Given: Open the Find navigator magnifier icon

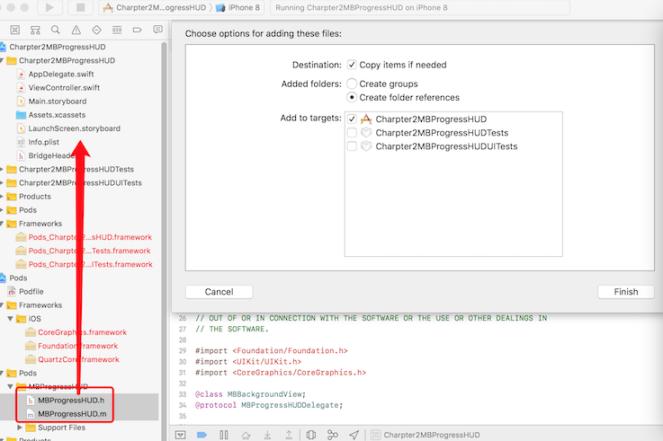Looking at the screenshot, I should [x=54, y=30].
